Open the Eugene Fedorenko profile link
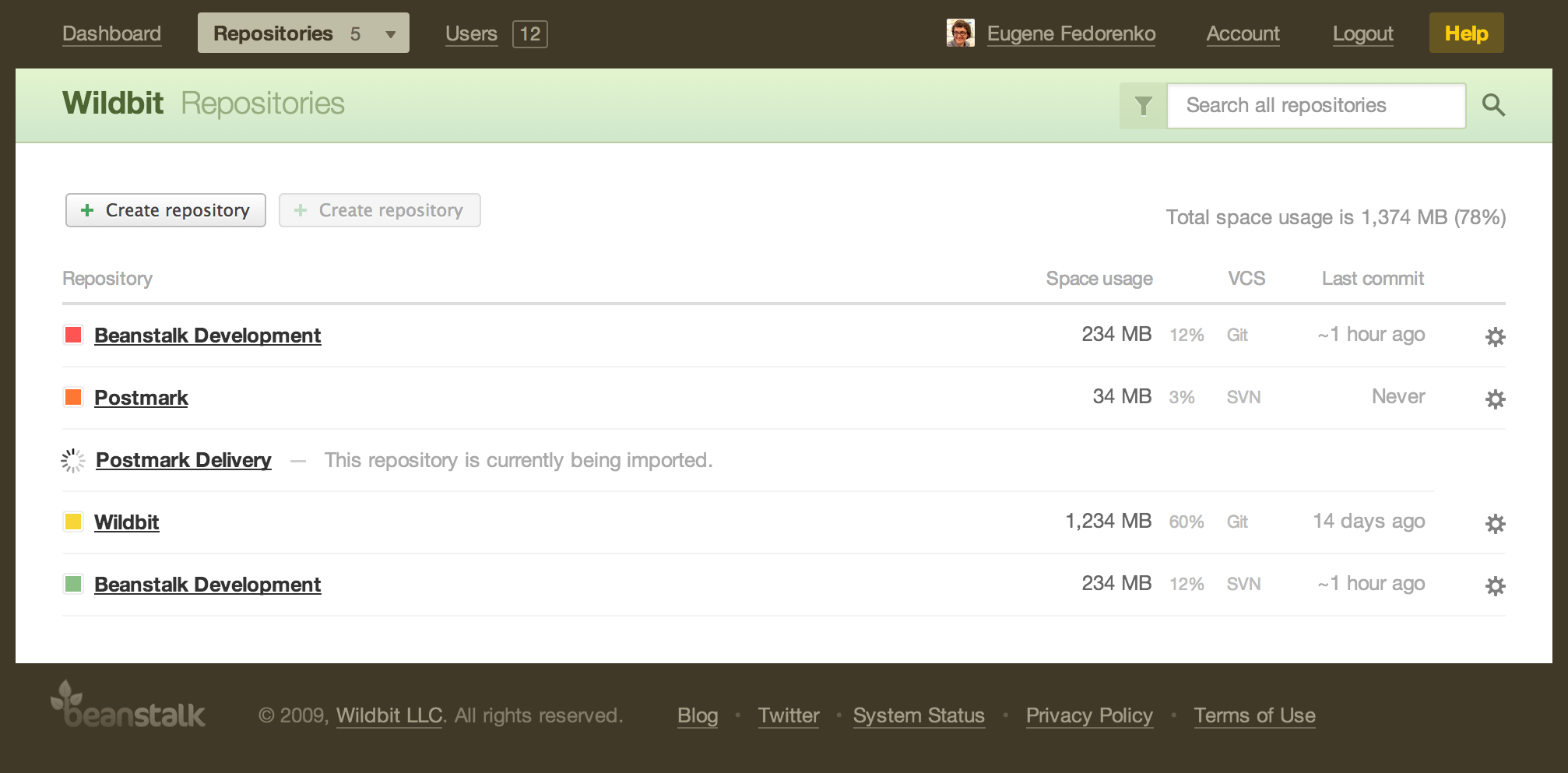Viewport: 1568px width, 773px height. click(1071, 33)
